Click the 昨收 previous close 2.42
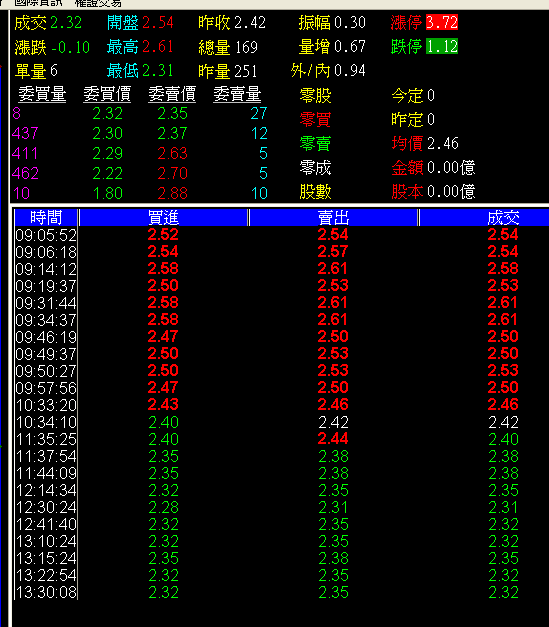Viewport: 549px width, 627px height. 250,22
